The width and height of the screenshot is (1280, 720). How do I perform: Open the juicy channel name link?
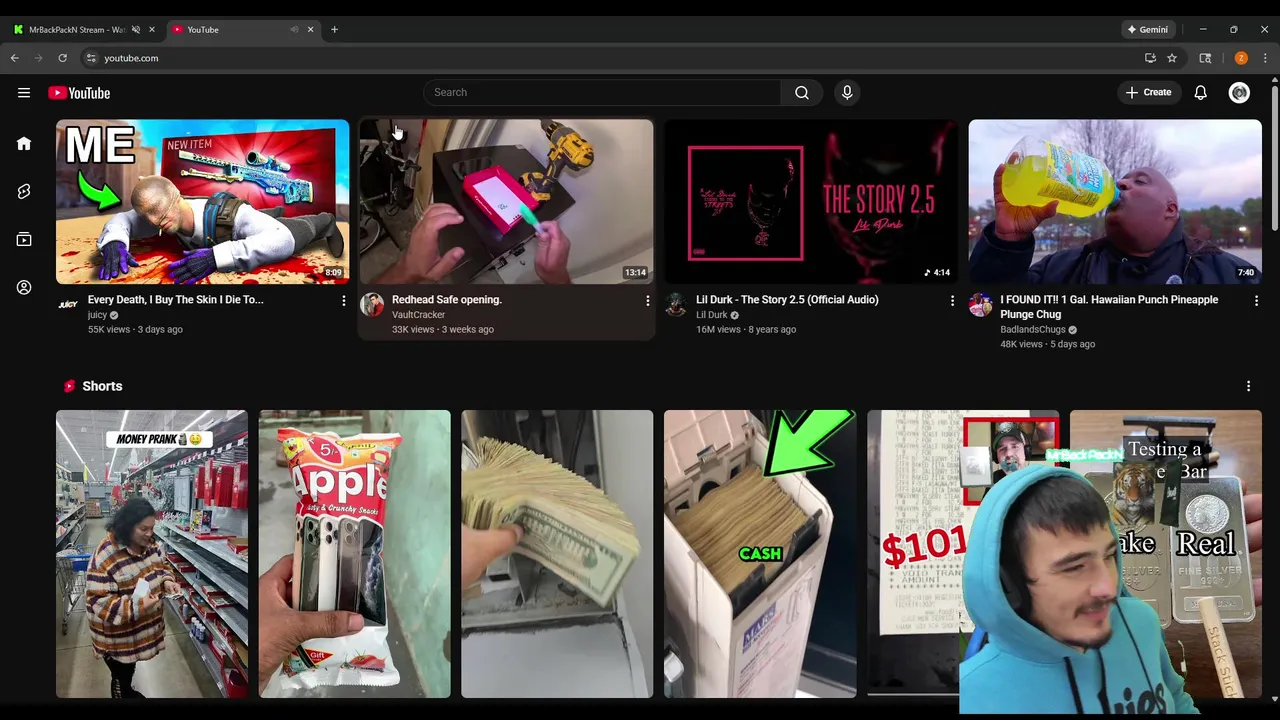click(x=97, y=315)
